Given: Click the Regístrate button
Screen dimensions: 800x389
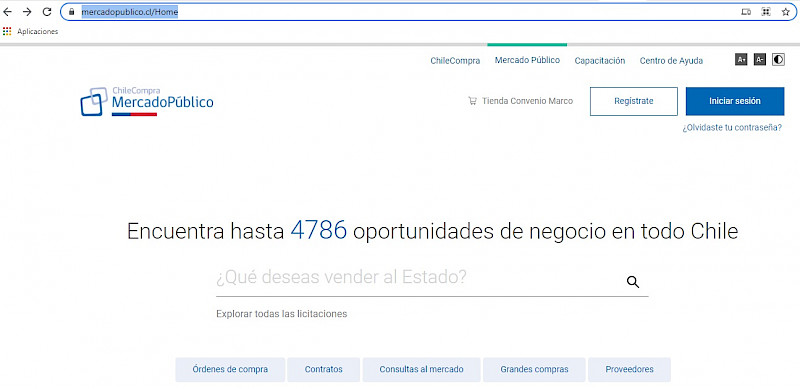Looking at the screenshot, I should click(x=634, y=101).
